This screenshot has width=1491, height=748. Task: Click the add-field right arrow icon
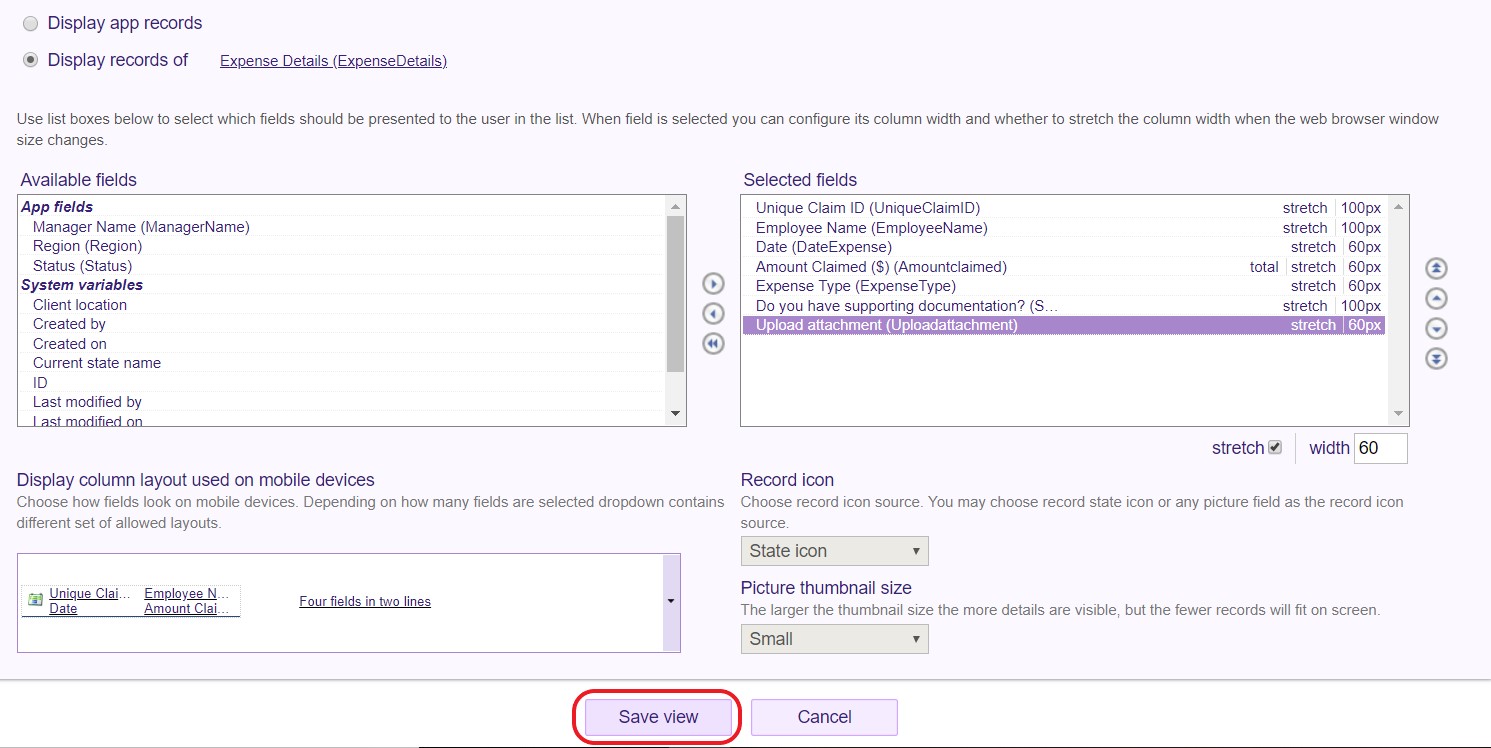(712, 284)
